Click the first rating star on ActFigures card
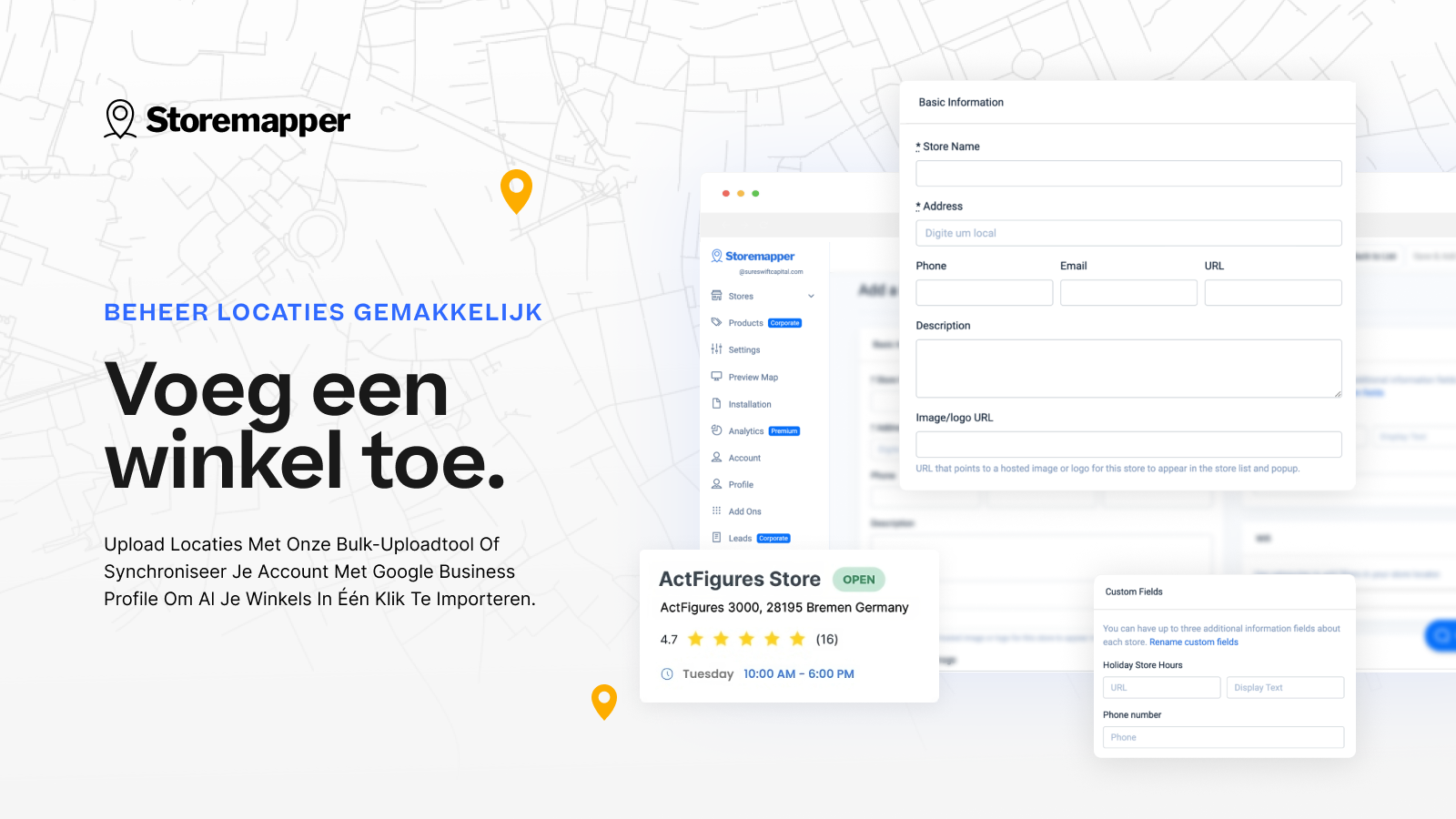The height and width of the screenshot is (819, 1456). (696, 639)
